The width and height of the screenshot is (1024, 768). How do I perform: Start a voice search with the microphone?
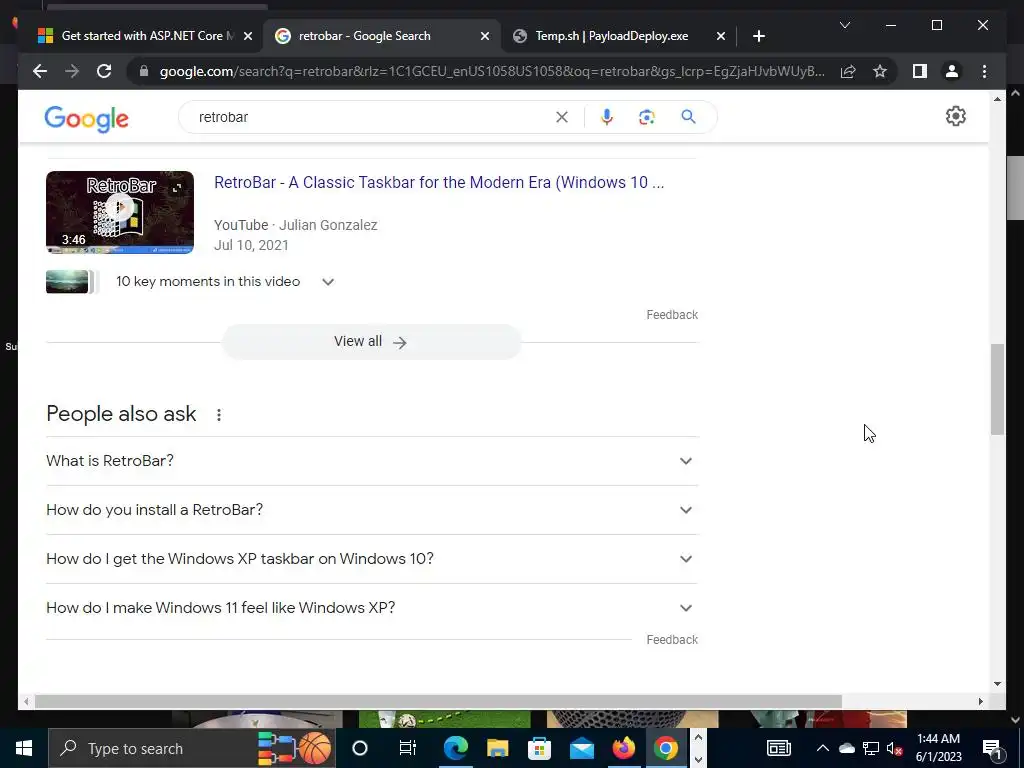tap(607, 117)
